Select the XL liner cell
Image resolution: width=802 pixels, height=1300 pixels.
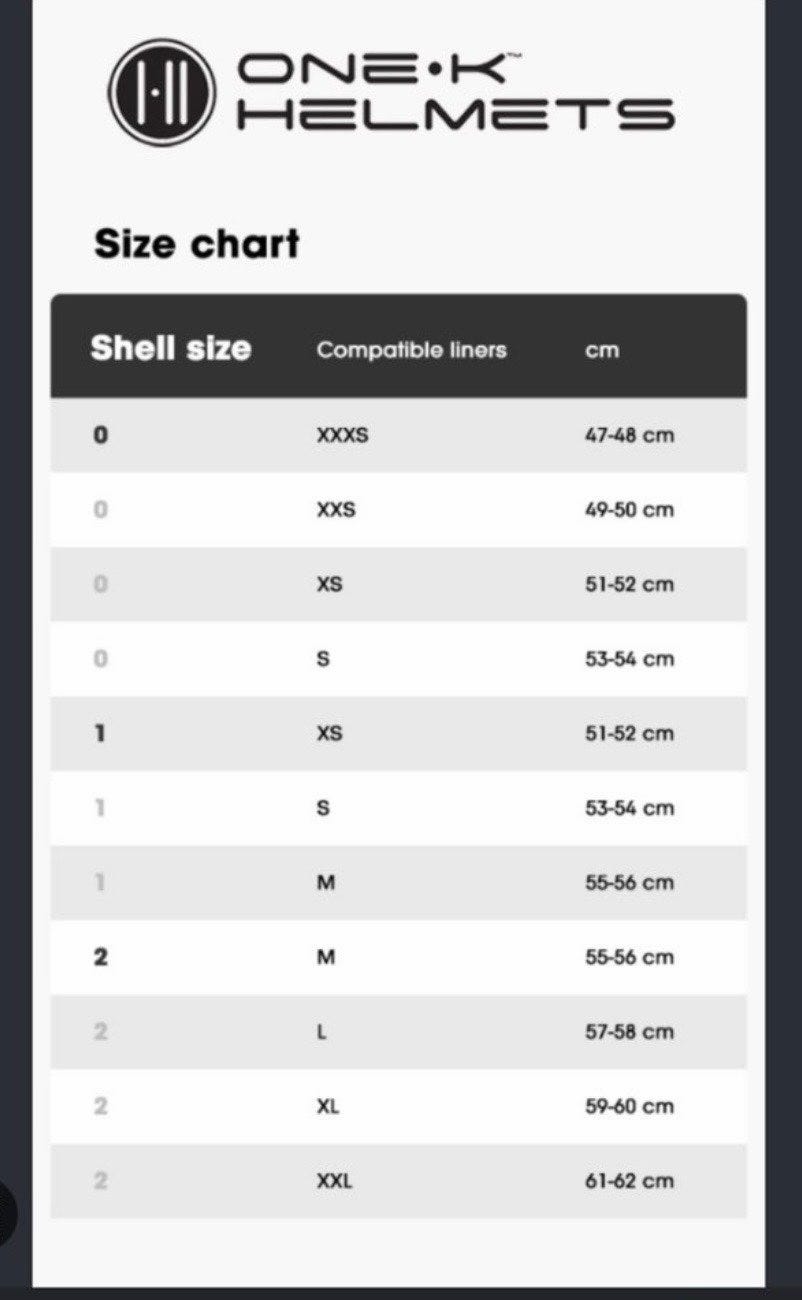click(x=327, y=1107)
